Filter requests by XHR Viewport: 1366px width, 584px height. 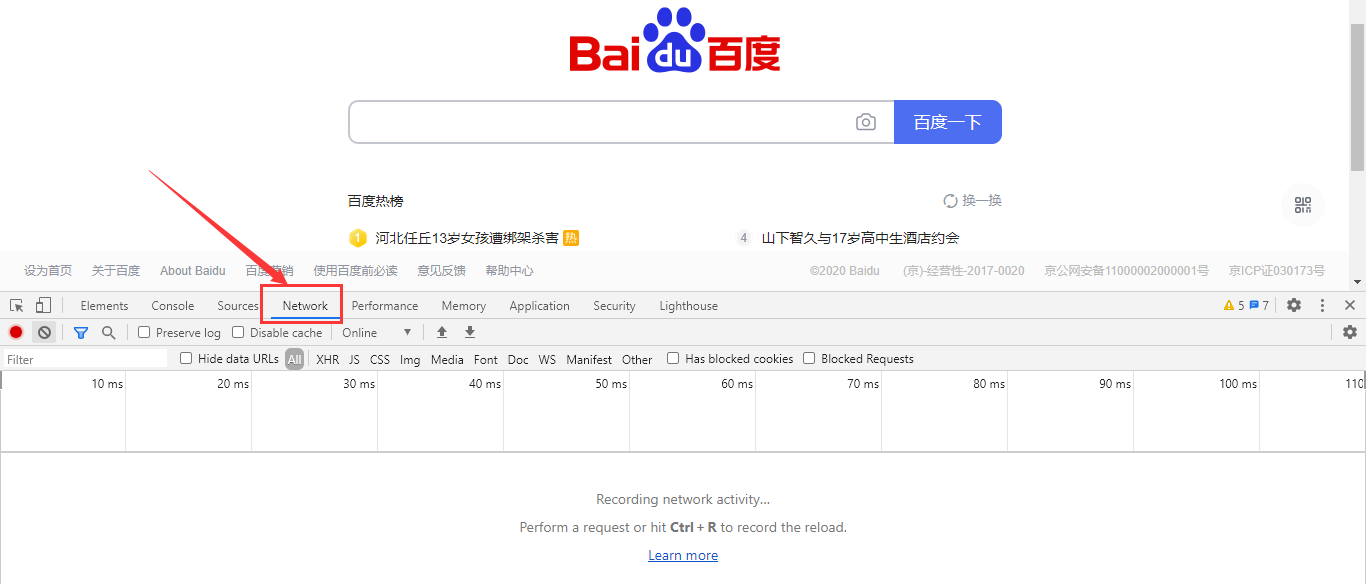coord(328,359)
